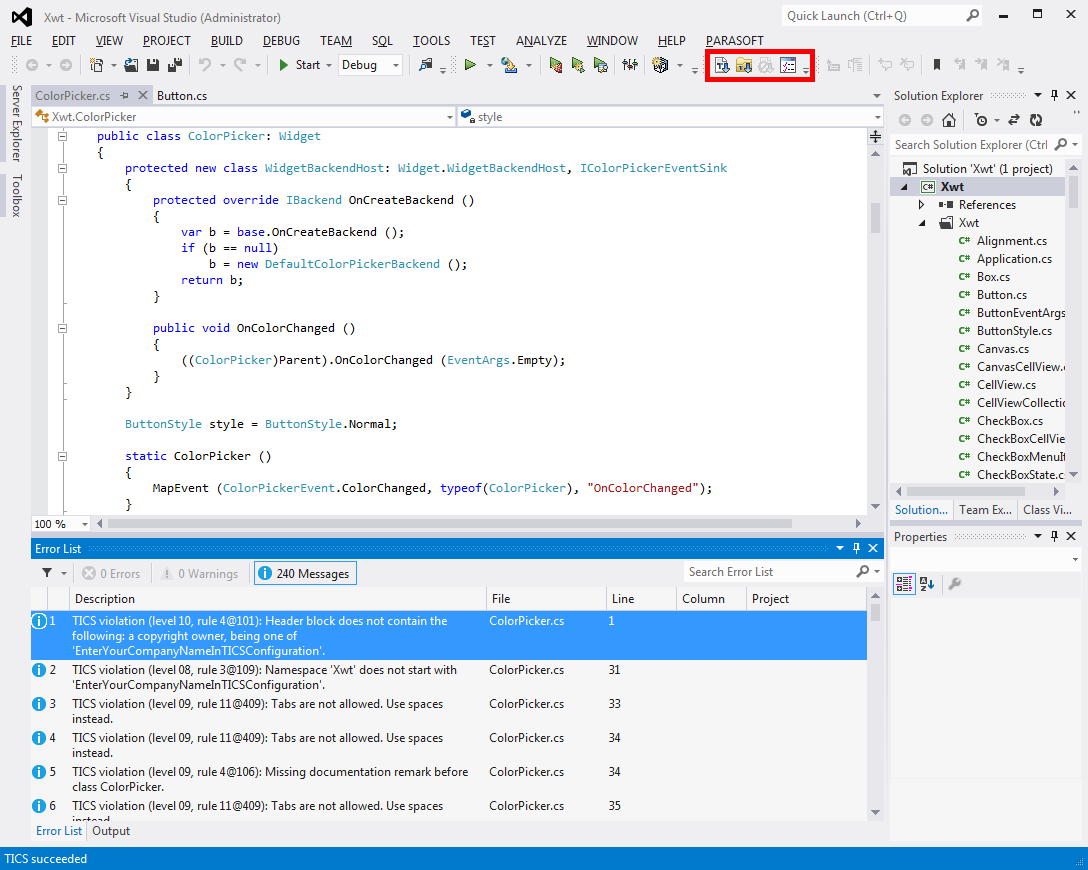
Task: Open the ANALYZE menu
Action: [x=541, y=41]
